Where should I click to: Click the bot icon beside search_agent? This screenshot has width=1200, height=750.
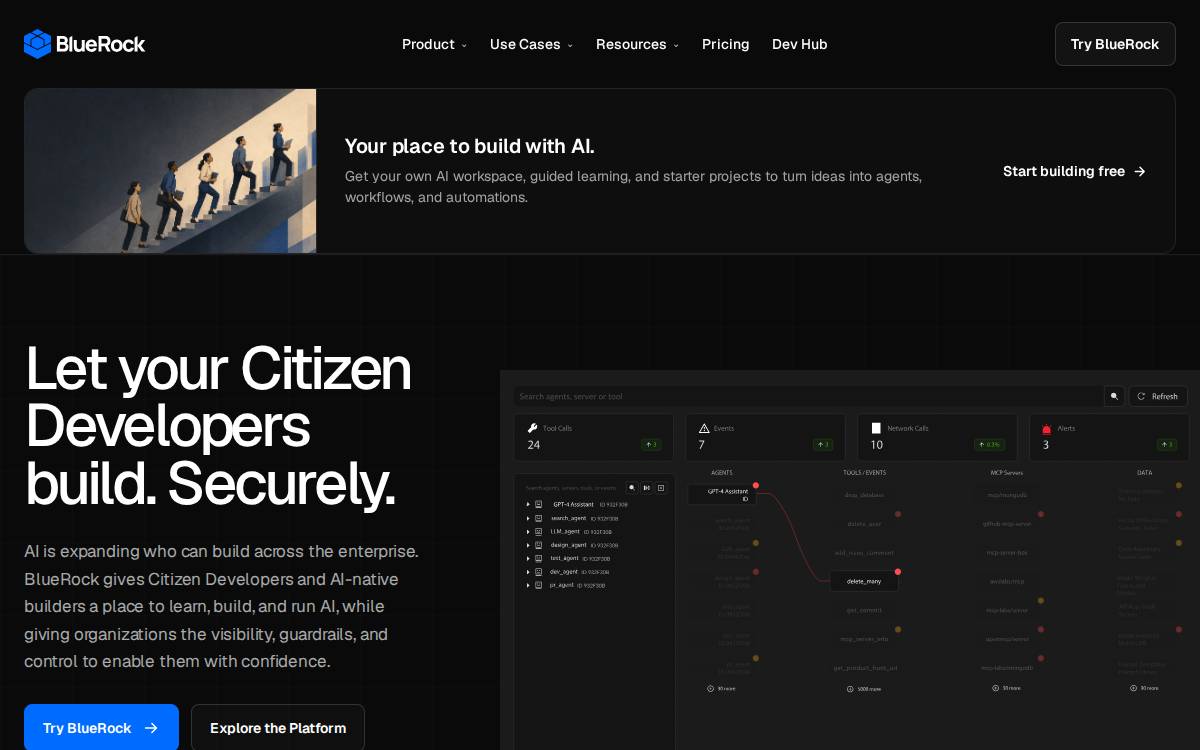click(539, 518)
